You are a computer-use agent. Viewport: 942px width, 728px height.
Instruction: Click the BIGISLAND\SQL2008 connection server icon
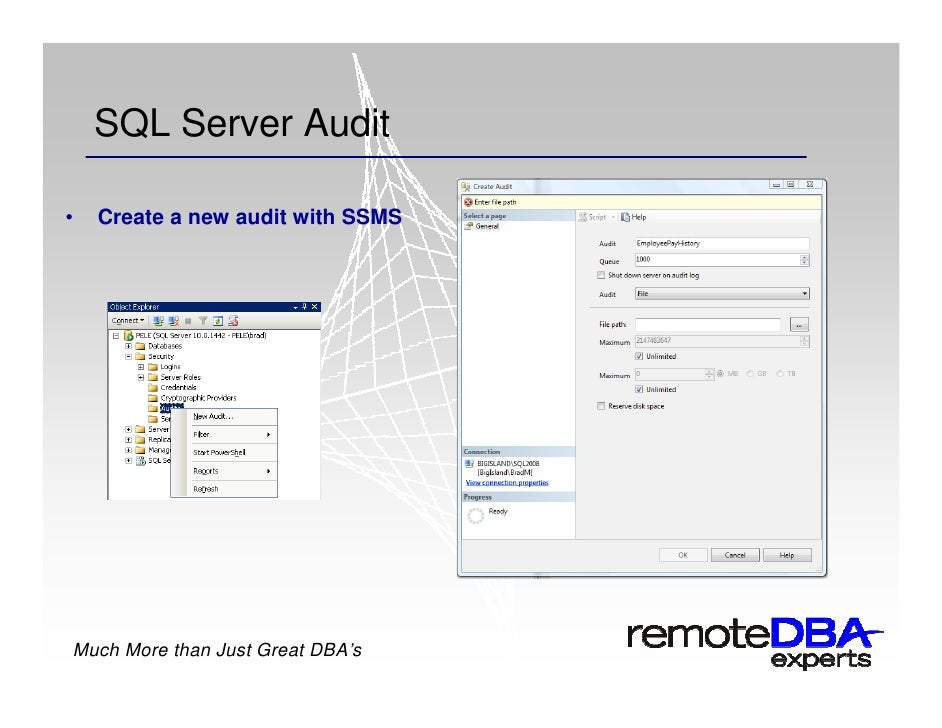pos(470,464)
